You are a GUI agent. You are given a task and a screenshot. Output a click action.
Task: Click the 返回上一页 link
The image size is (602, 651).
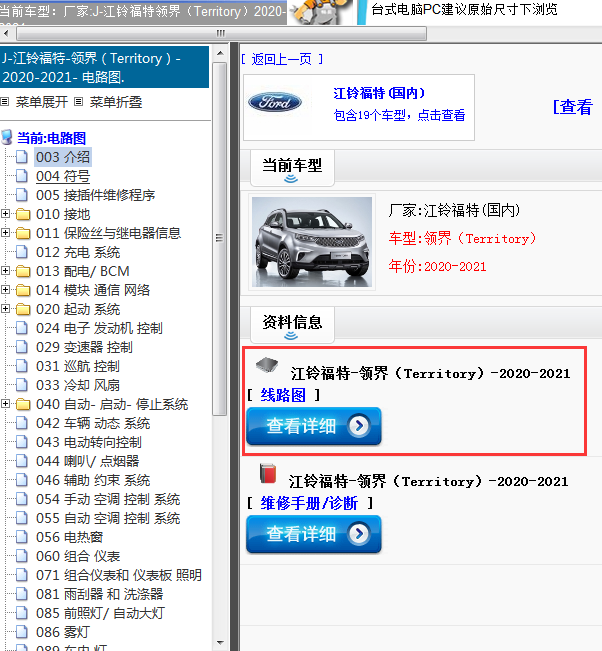point(281,59)
